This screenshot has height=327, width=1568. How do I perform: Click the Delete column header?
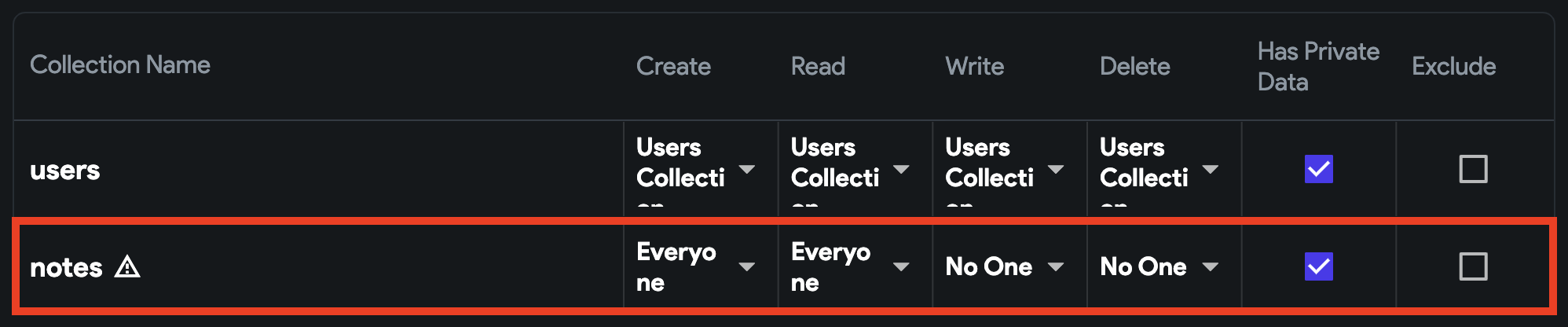click(1135, 66)
